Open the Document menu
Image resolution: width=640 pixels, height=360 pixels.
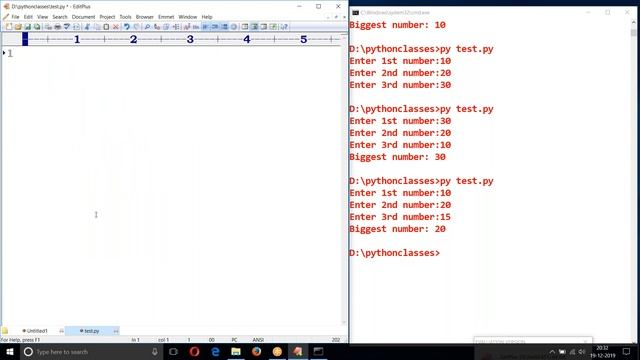(x=83, y=17)
